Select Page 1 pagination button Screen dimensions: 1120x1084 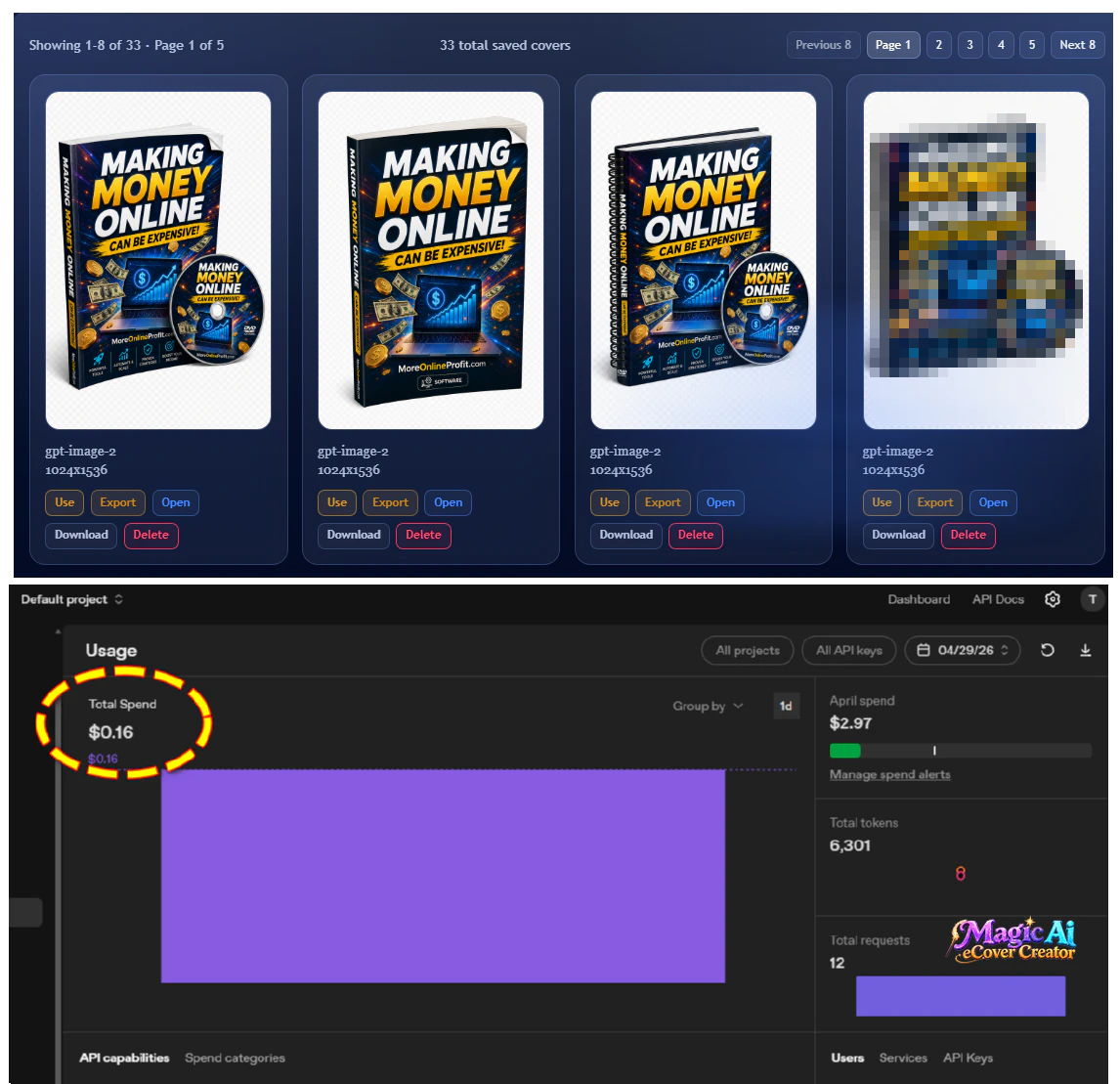click(x=893, y=45)
